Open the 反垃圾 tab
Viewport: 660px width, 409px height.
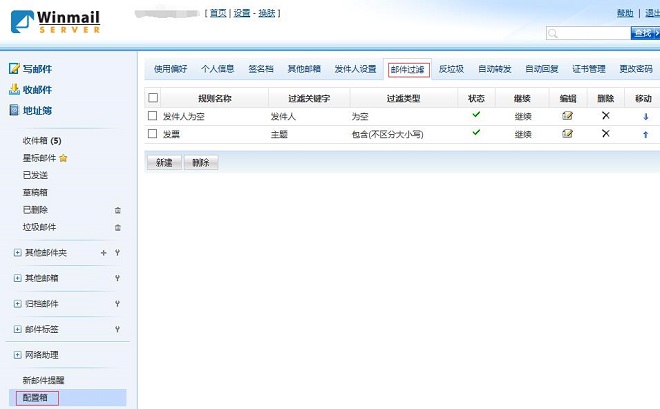point(451,69)
